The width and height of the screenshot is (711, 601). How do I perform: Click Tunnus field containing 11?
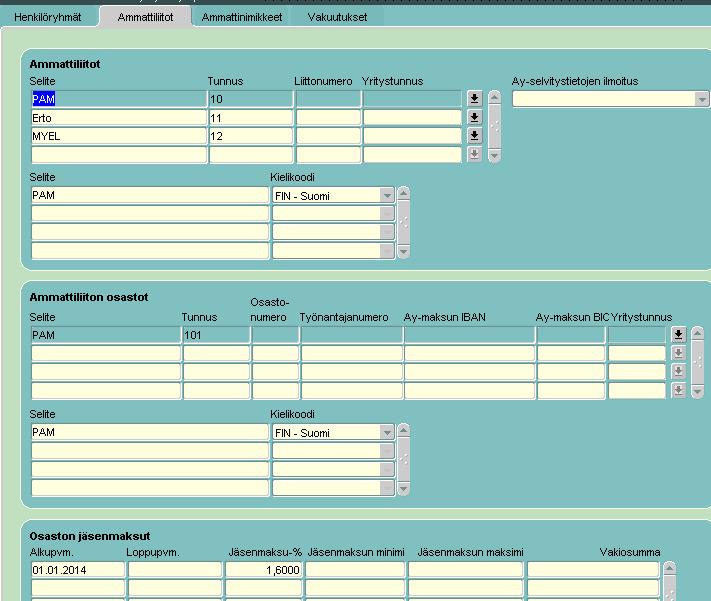click(x=251, y=118)
